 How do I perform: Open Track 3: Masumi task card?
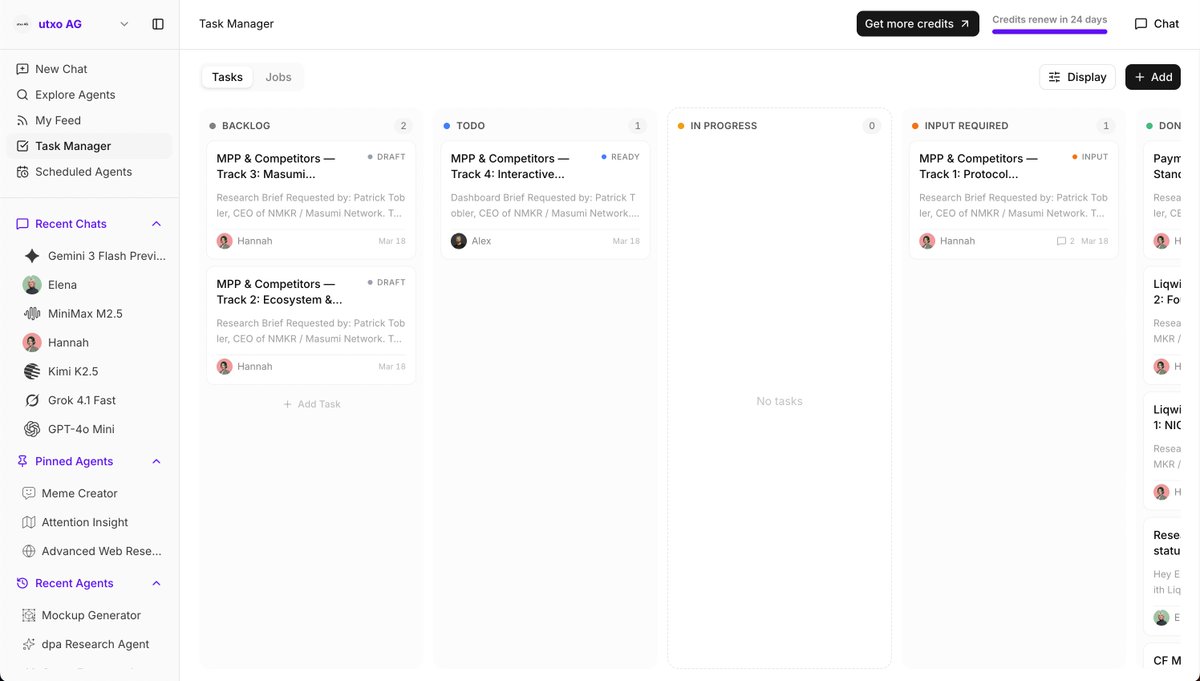[x=311, y=199]
